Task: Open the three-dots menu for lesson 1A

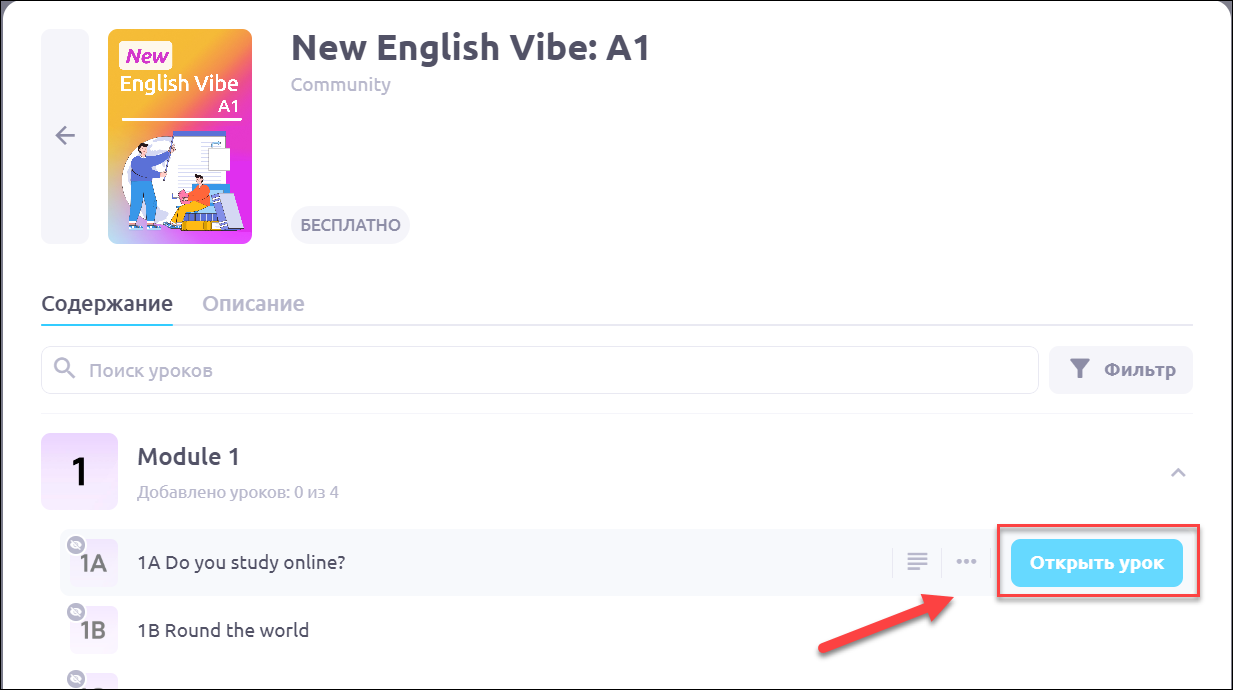Action: pos(966,562)
